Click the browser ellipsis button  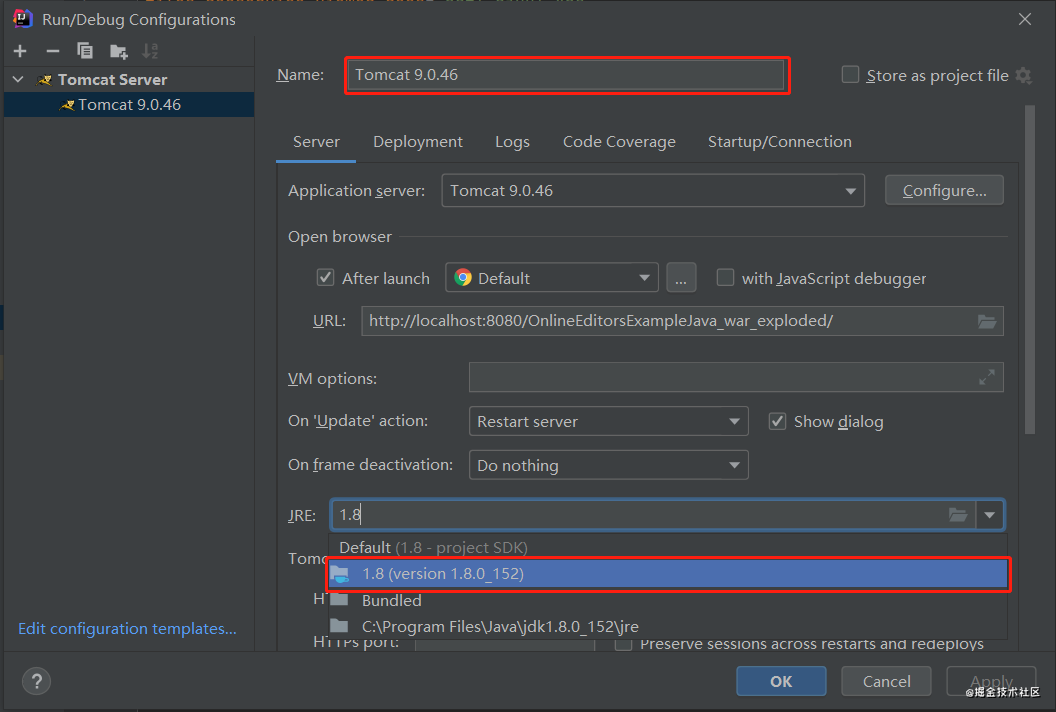pyautogui.click(x=681, y=278)
